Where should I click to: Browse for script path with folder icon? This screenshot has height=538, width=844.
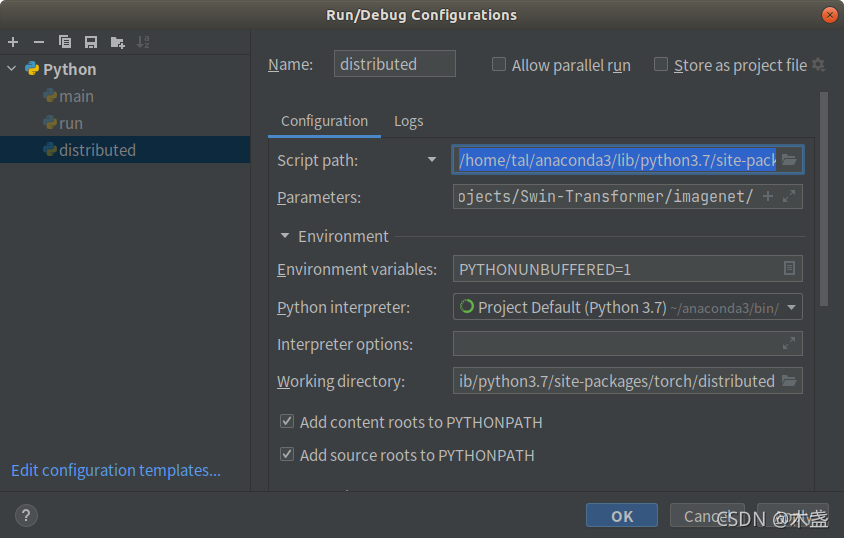(x=789, y=160)
